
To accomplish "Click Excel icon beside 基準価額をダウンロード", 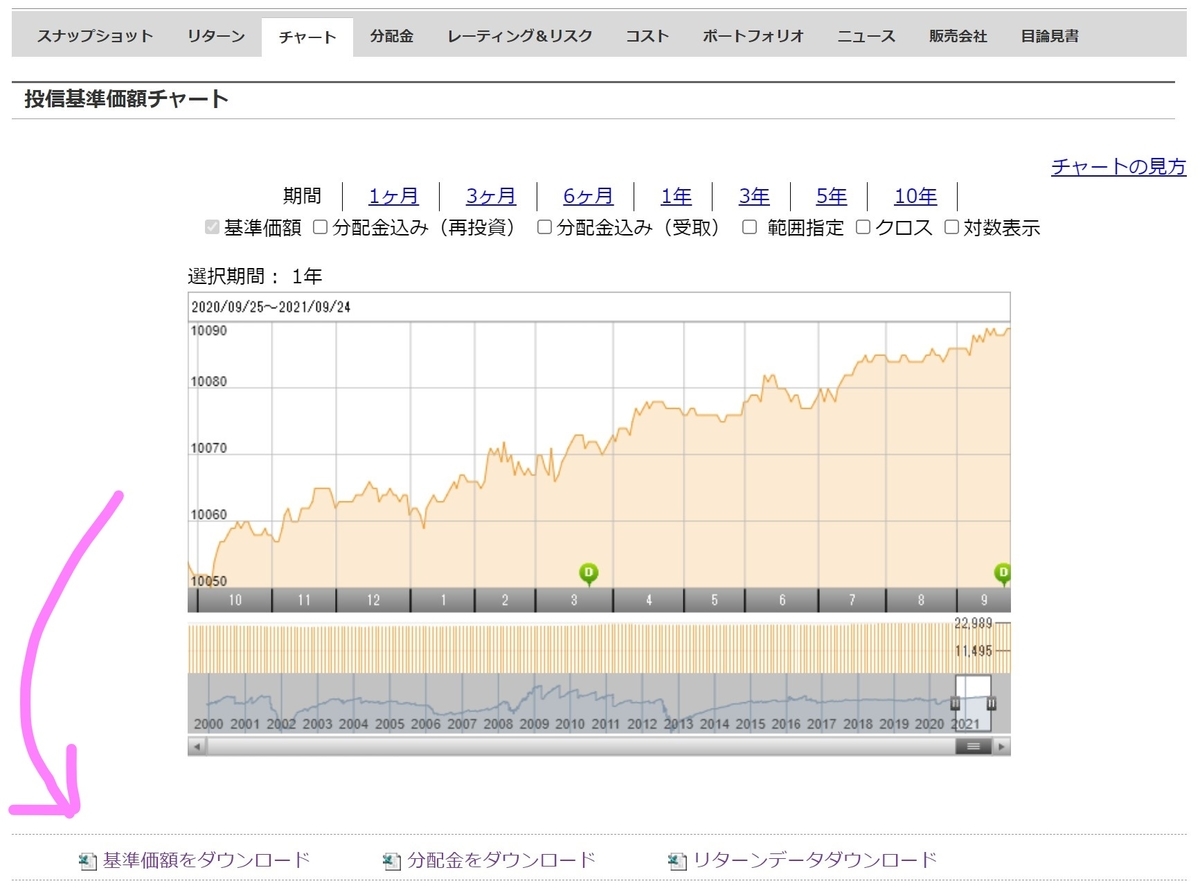I will (x=88, y=860).
